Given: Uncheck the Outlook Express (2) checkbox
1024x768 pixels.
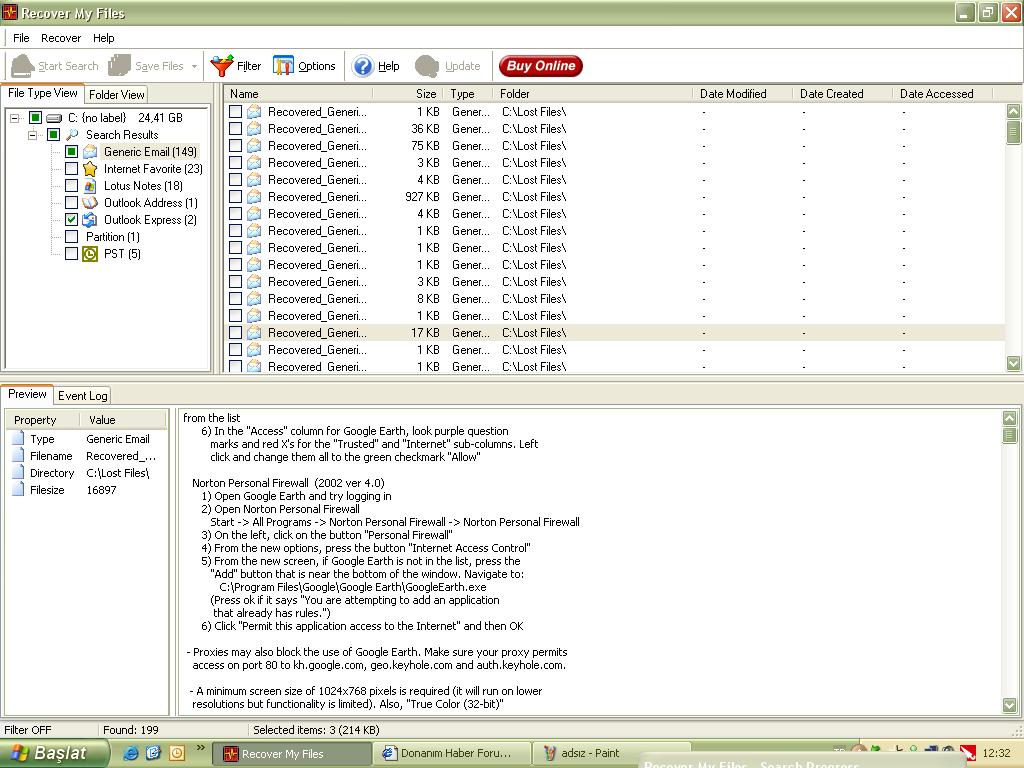Looking at the screenshot, I should [71, 219].
